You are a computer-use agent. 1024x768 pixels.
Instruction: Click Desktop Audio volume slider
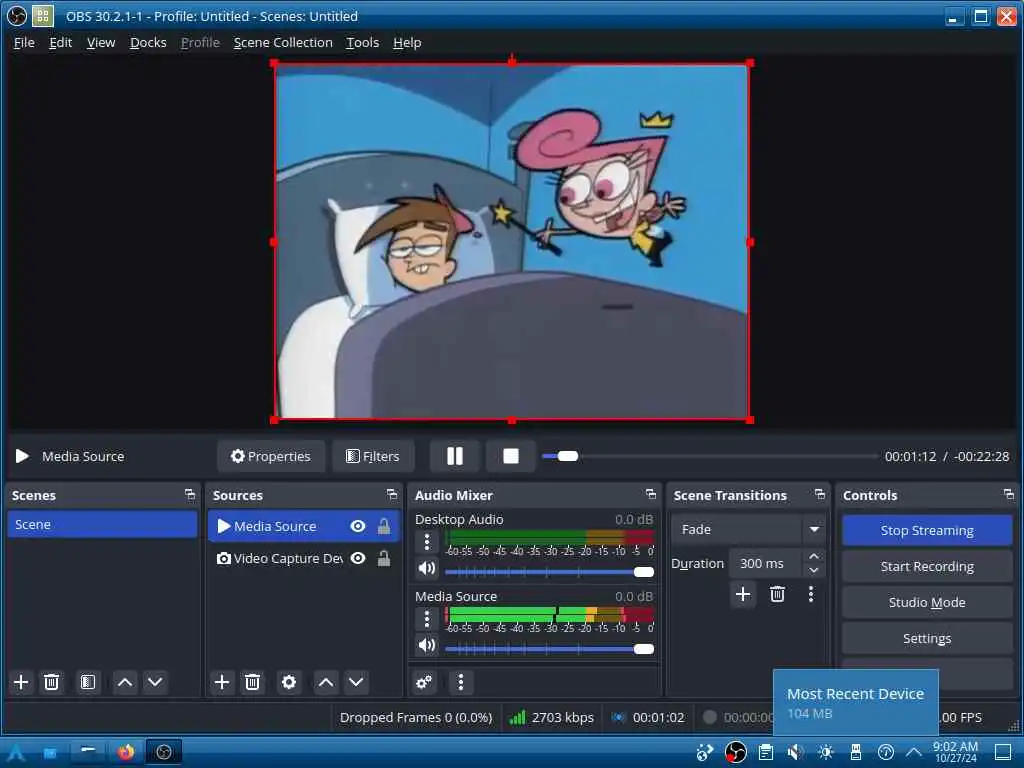[549, 572]
